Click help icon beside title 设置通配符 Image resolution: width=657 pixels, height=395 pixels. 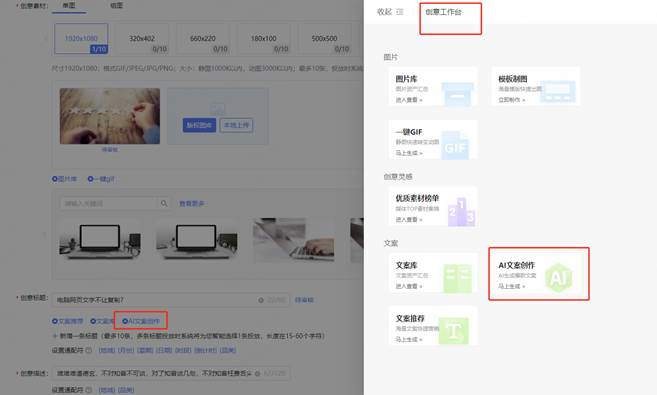coord(89,350)
